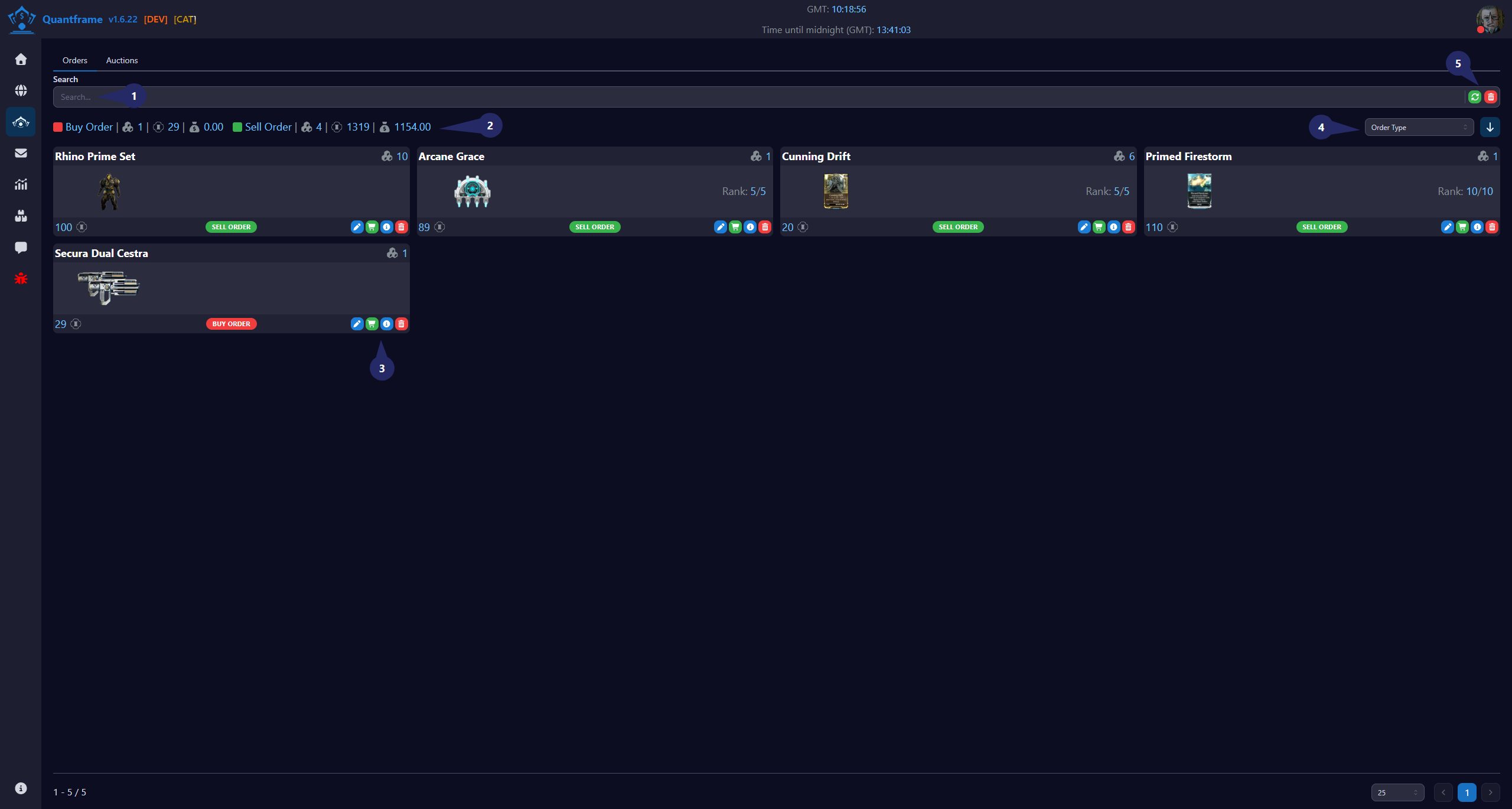The image size is (1512, 809).
Task: Click the red delete all orders icon
Action: tap(1491, 97)
